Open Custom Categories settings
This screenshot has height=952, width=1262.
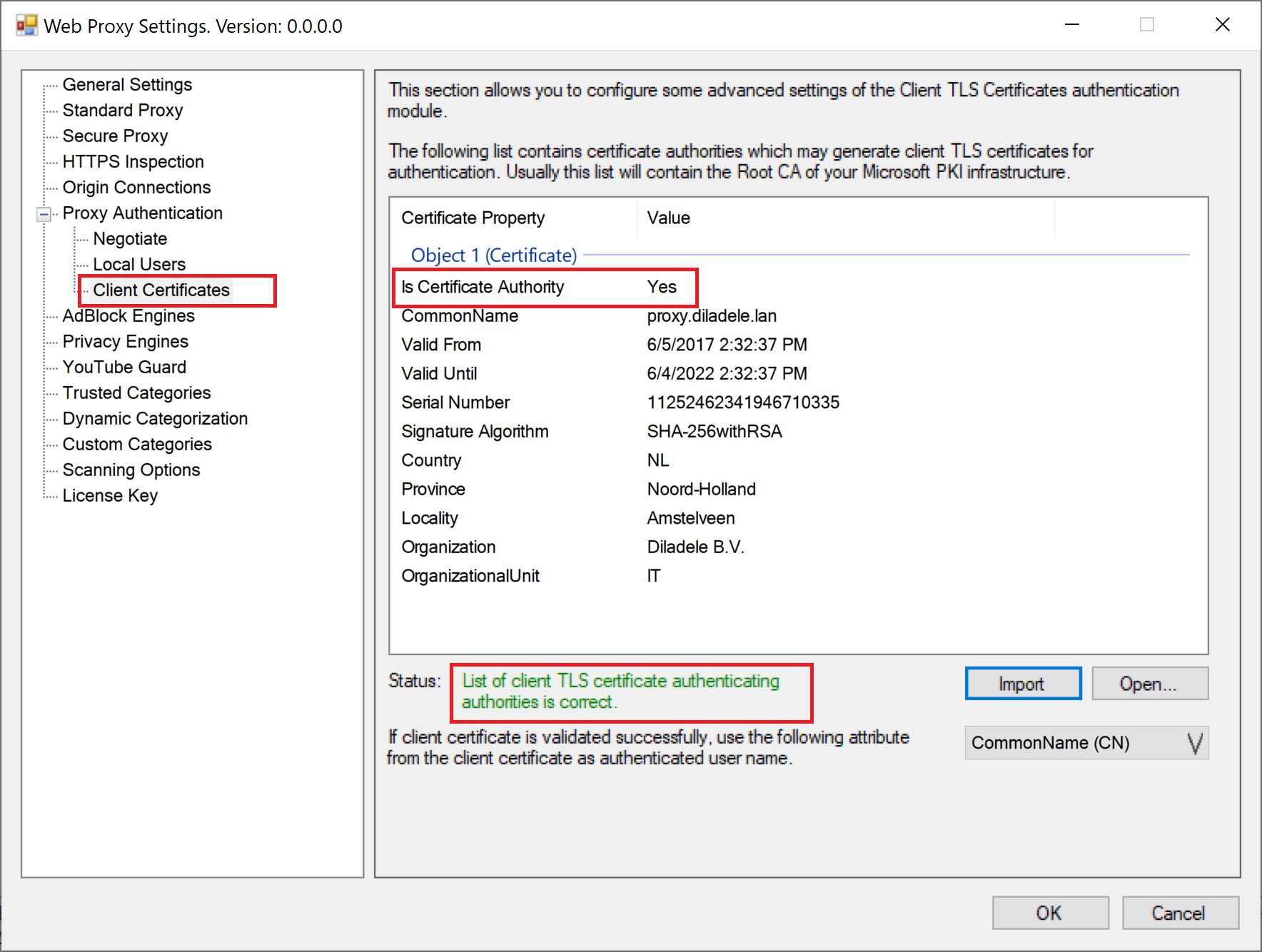(x=137, y=445)
